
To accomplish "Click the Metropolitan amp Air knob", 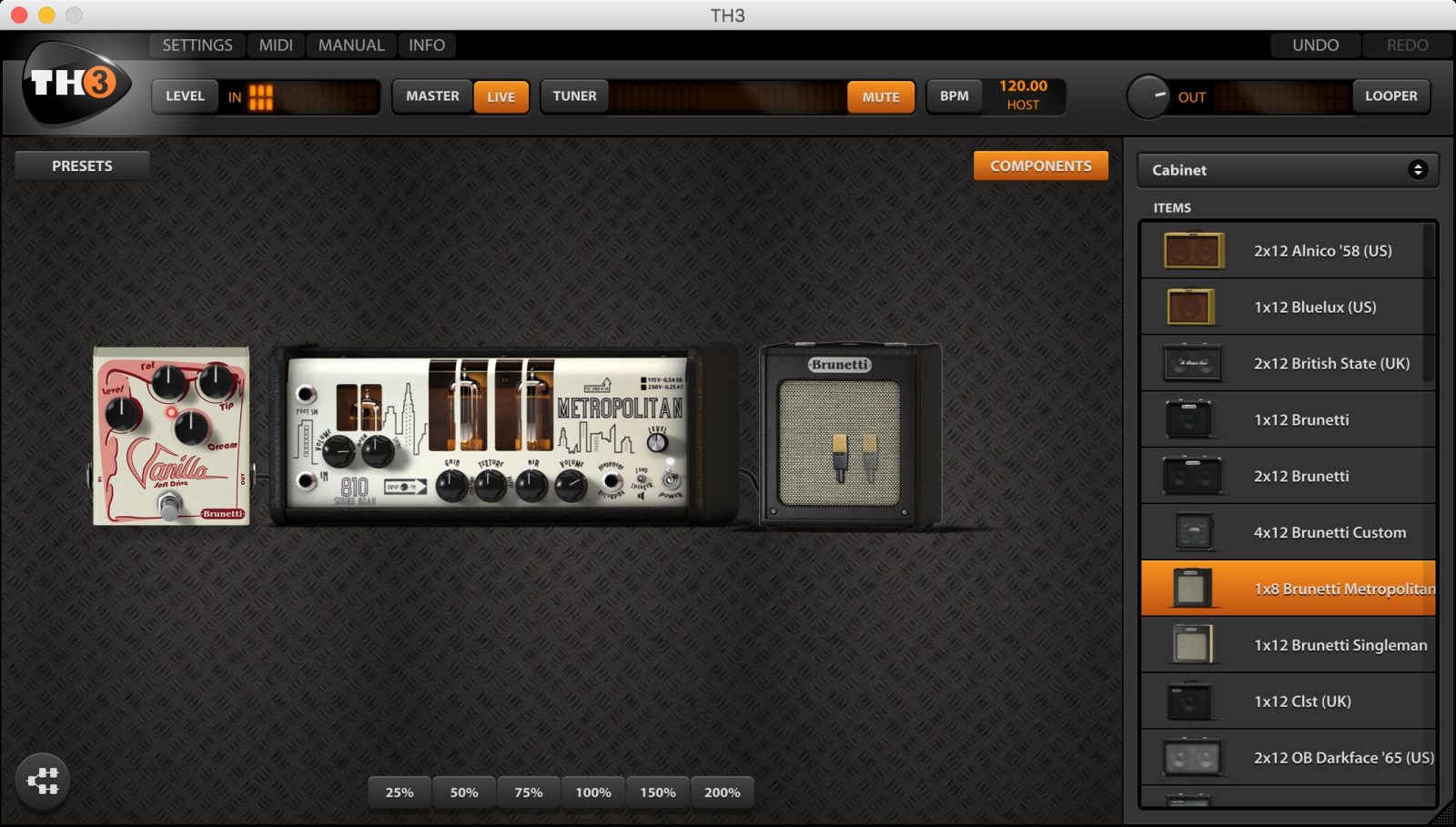I will coord(531,486).
